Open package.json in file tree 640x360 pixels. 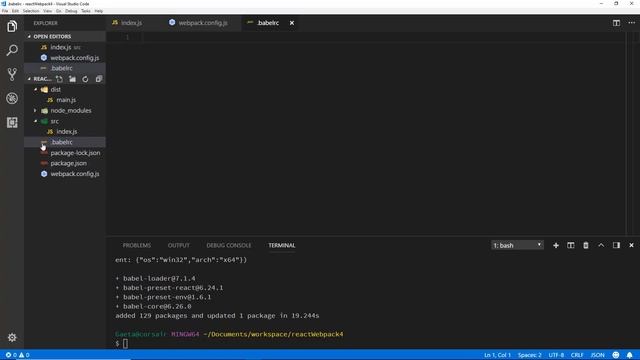[69, 163]
